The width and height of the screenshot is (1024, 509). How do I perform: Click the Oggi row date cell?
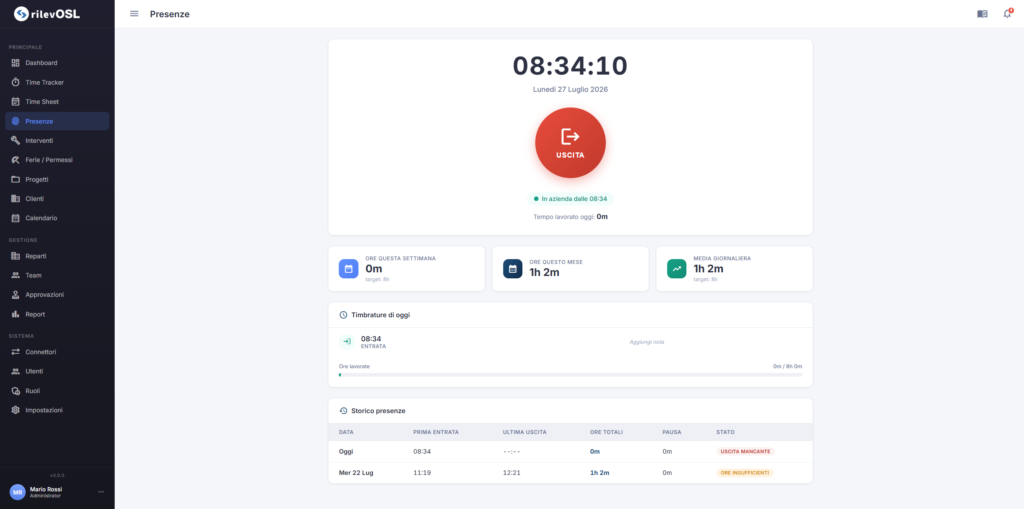[346, 452]
